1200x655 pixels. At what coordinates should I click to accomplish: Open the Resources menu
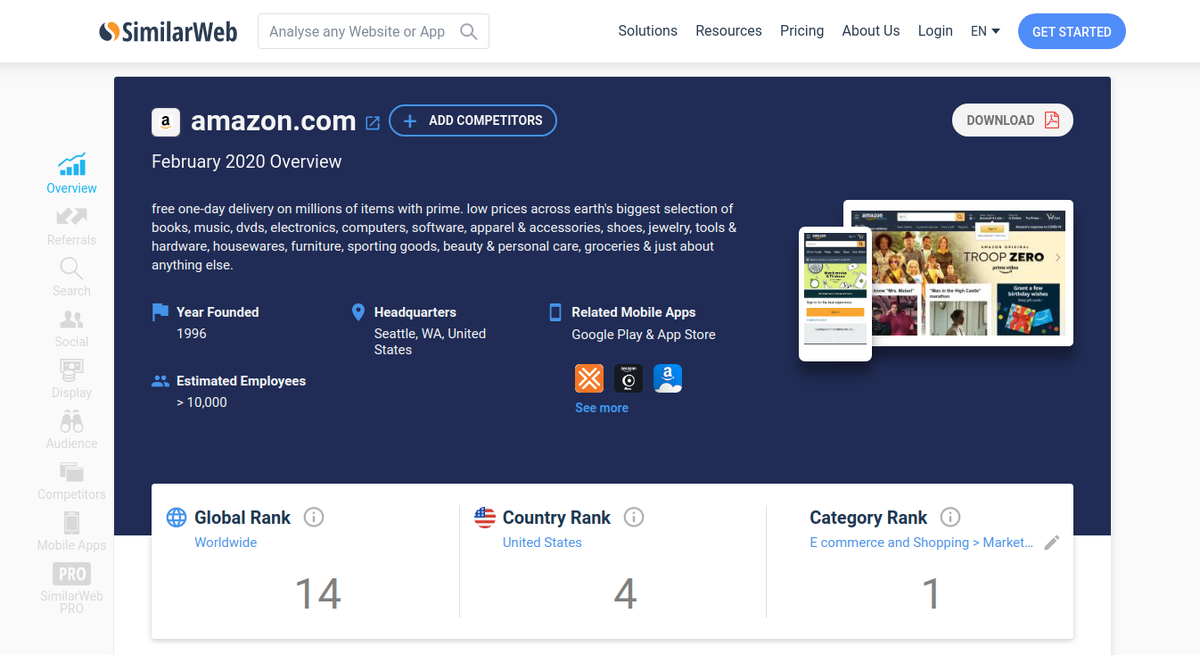pos(729,31)
